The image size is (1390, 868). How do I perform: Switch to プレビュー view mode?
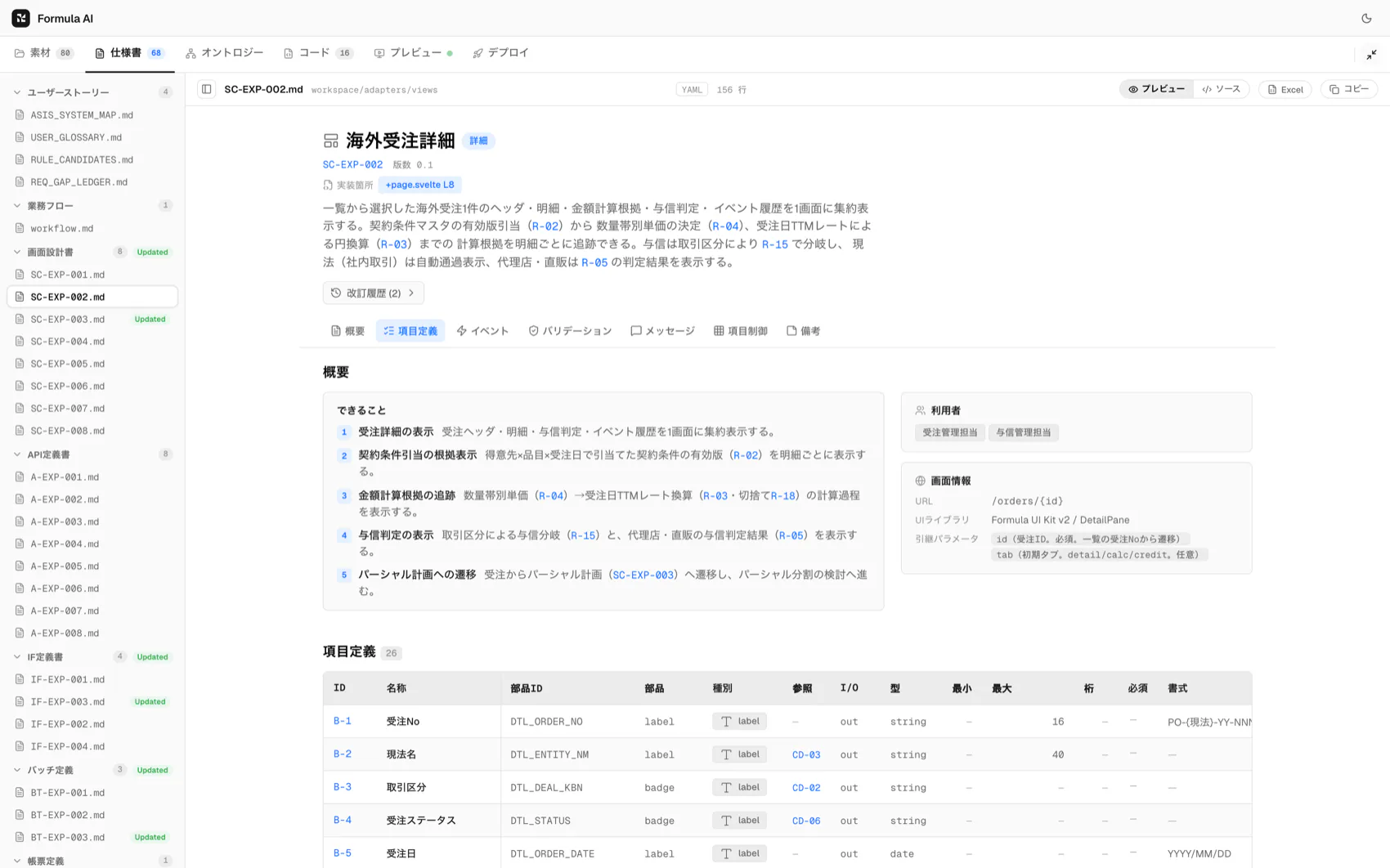pos(1156,89)
